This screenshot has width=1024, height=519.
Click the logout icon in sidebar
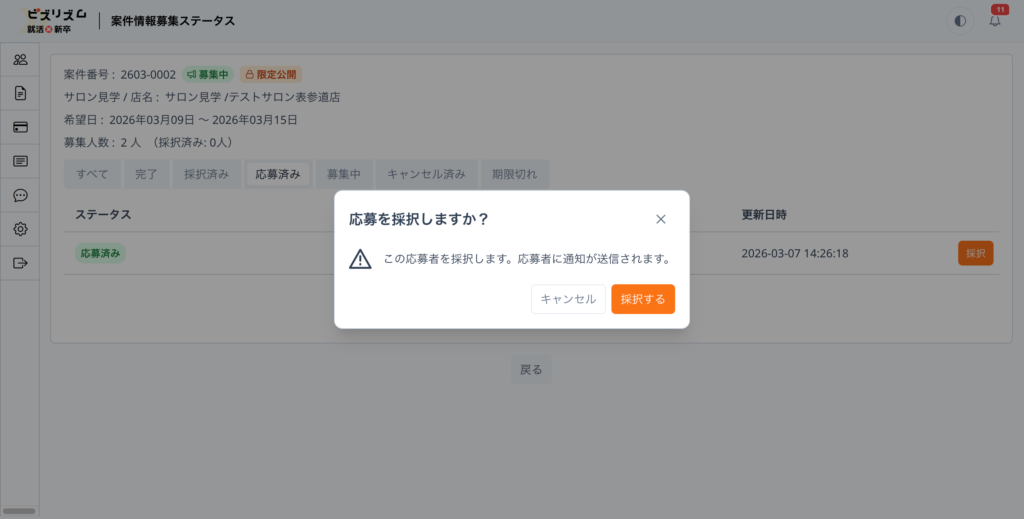click(20, 263)
